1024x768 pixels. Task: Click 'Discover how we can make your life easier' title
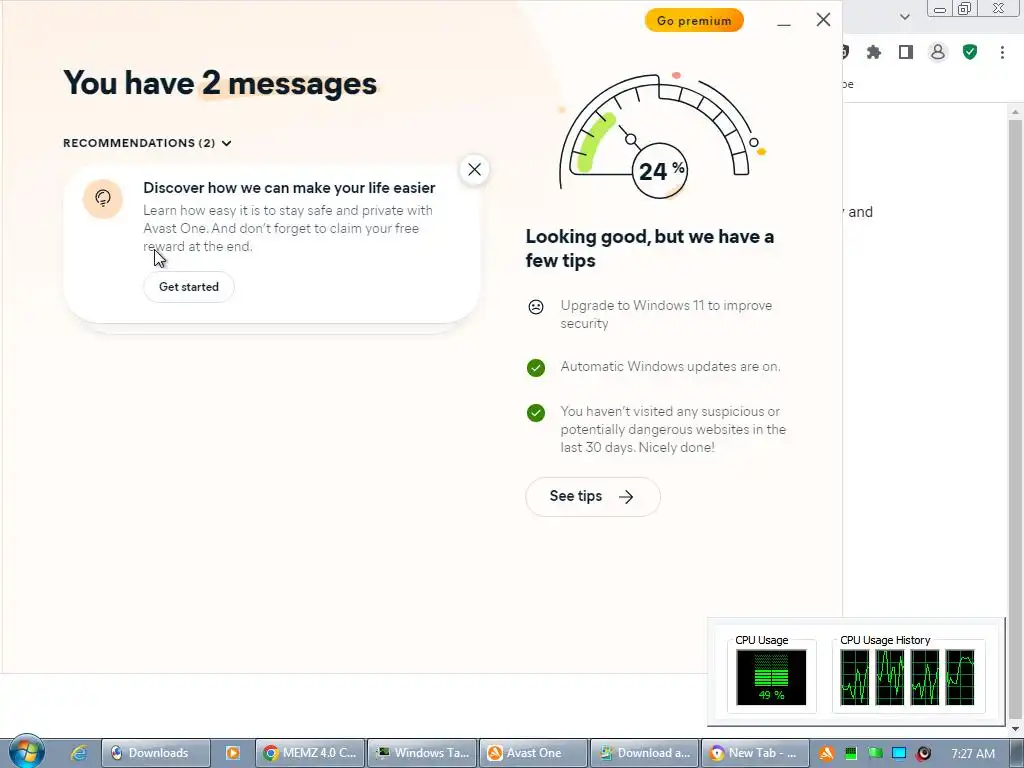pyautogui.click(x=289, y=188)
